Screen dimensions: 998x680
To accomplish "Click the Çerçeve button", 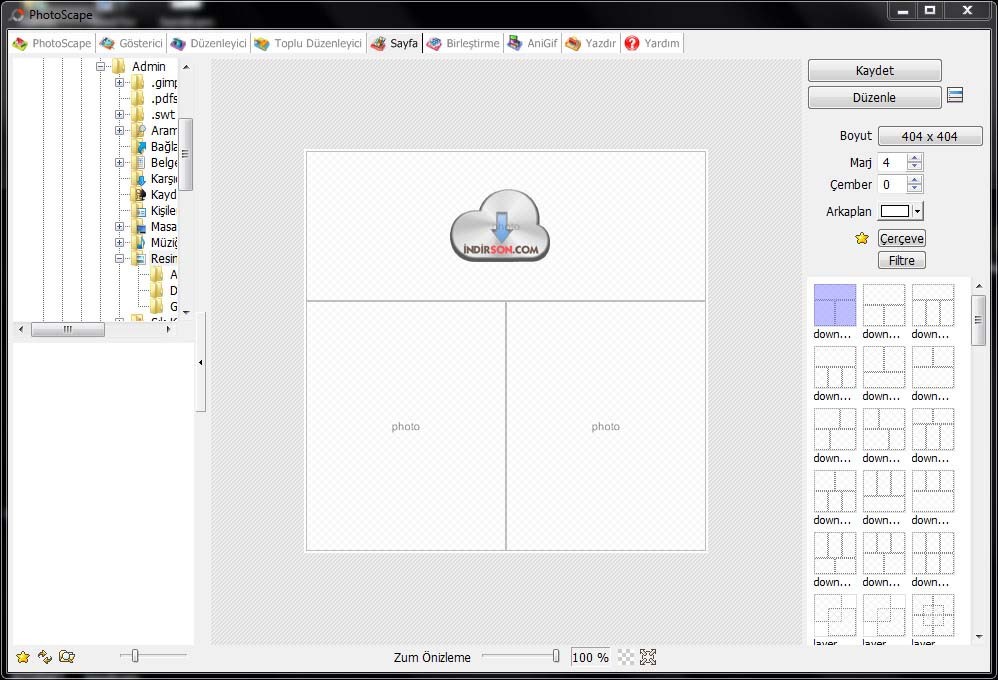I will click(901, 238).
